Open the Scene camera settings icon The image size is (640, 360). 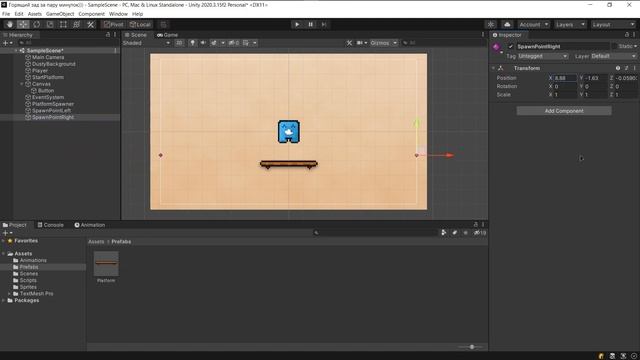pos(360,43)
